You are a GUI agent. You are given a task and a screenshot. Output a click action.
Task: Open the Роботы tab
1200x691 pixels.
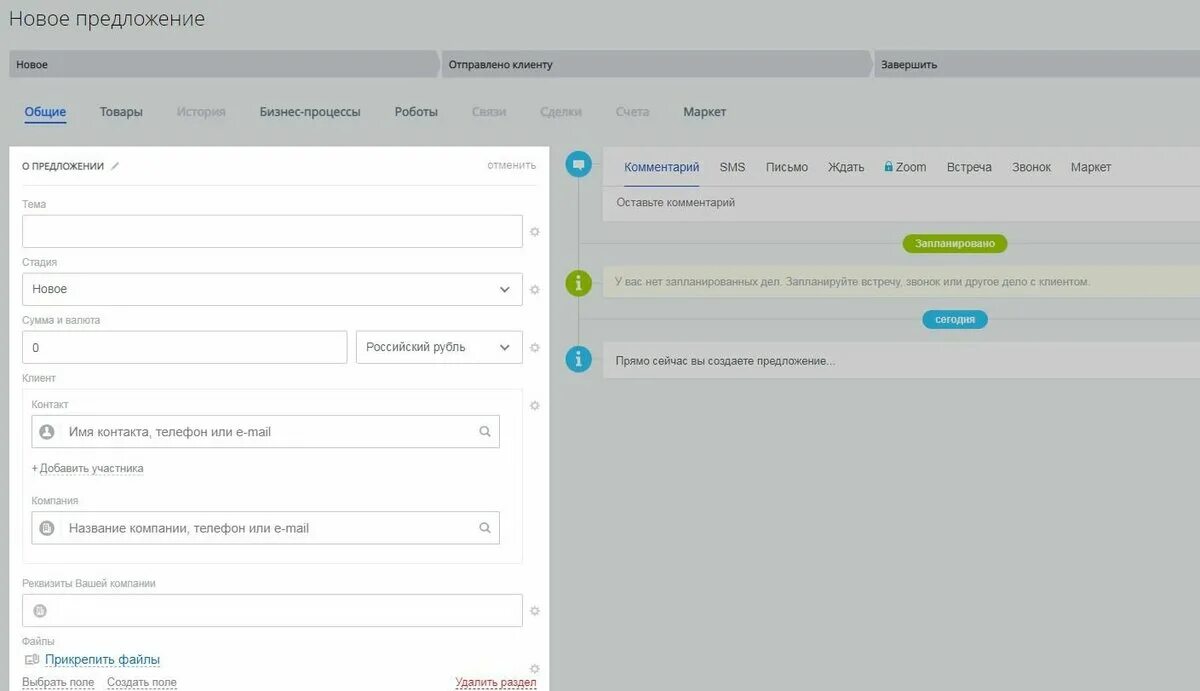416,112
